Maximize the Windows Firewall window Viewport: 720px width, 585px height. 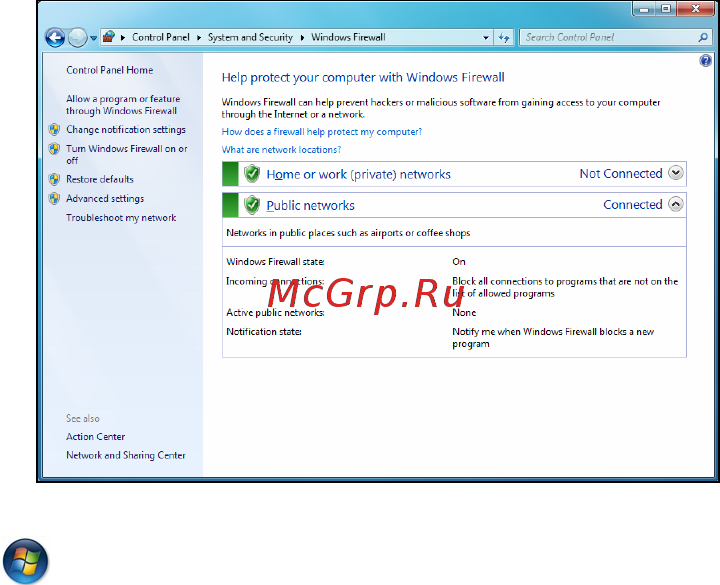pyautogui.click(x=665, y=9)
